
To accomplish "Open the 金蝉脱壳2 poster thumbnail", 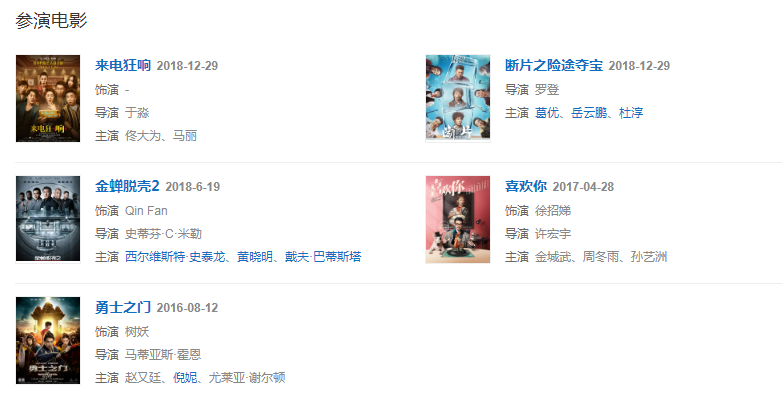I will click(48, 219).
